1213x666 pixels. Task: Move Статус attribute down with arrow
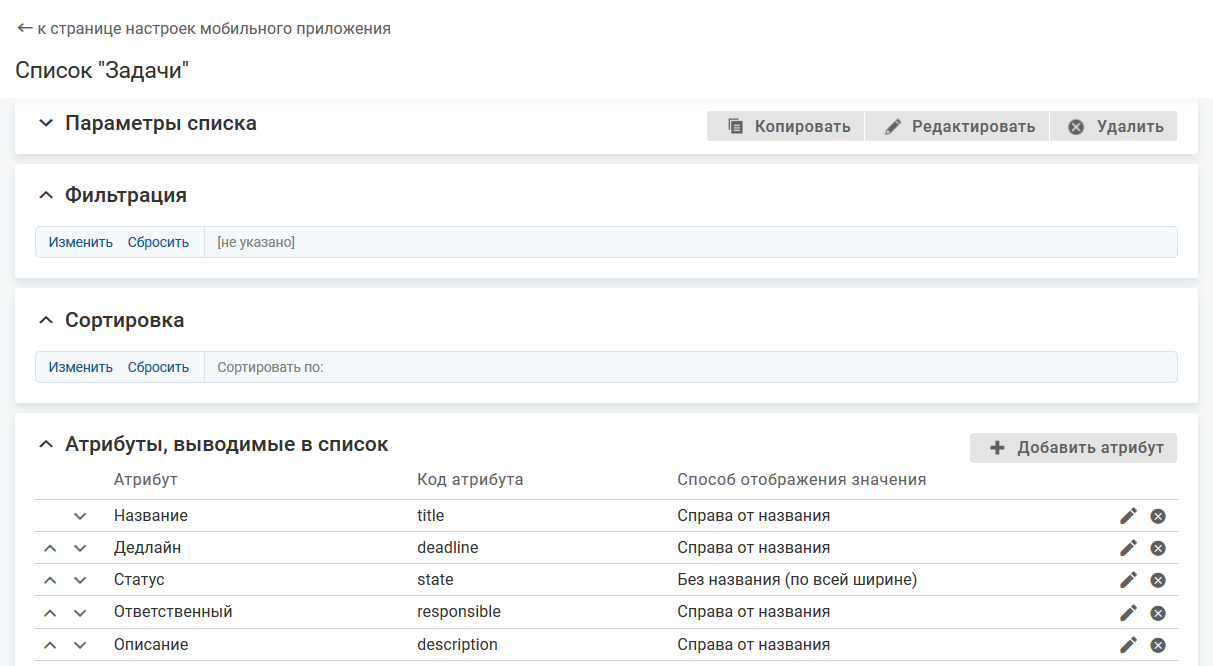81,581
